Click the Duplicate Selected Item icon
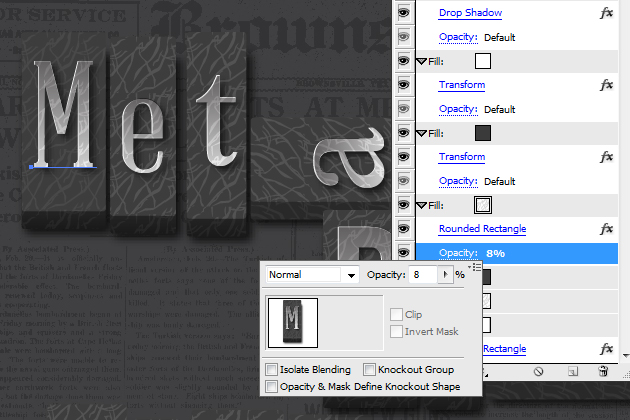 point(573,371)
